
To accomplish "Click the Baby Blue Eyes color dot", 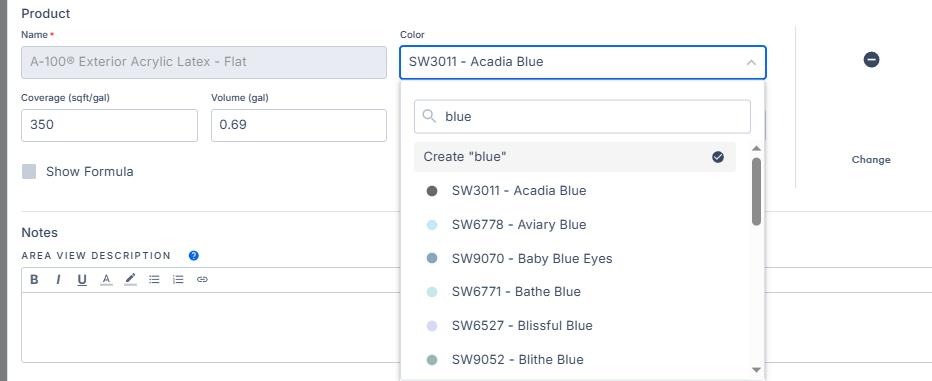I will tap(432, 259).
